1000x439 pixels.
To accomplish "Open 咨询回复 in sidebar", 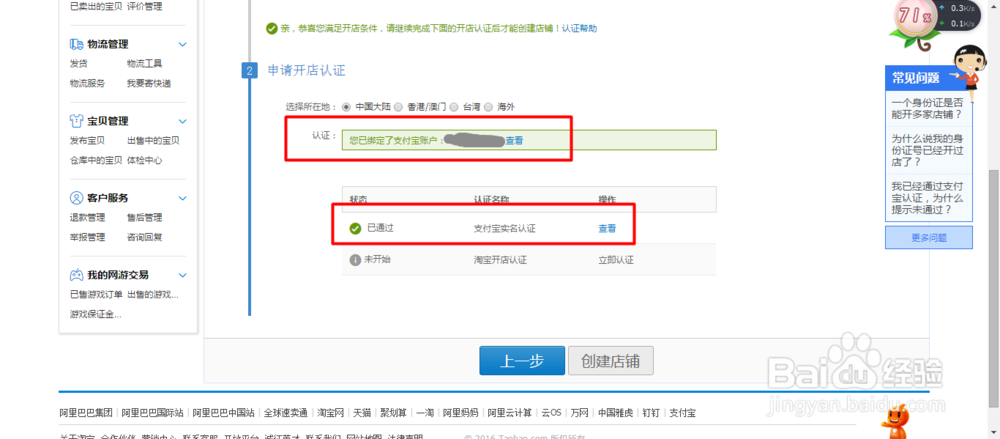I will coord(144,237).
